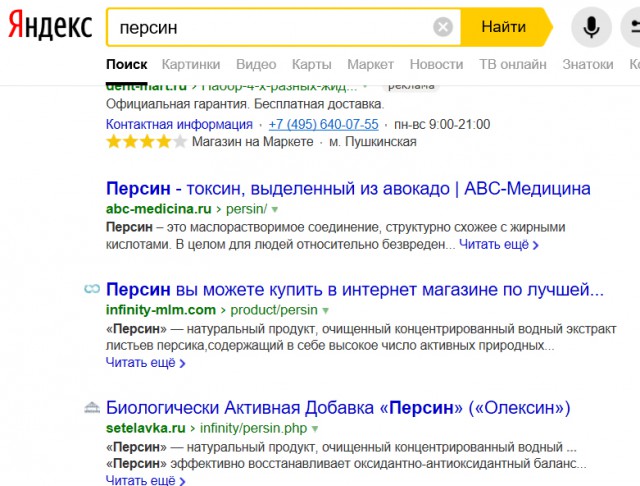The height and width of the screenshot is (486, 640).
Task: Click 'Читать ещё' under setelavka result
Action: pyautogui.click(x=145, y=480)
